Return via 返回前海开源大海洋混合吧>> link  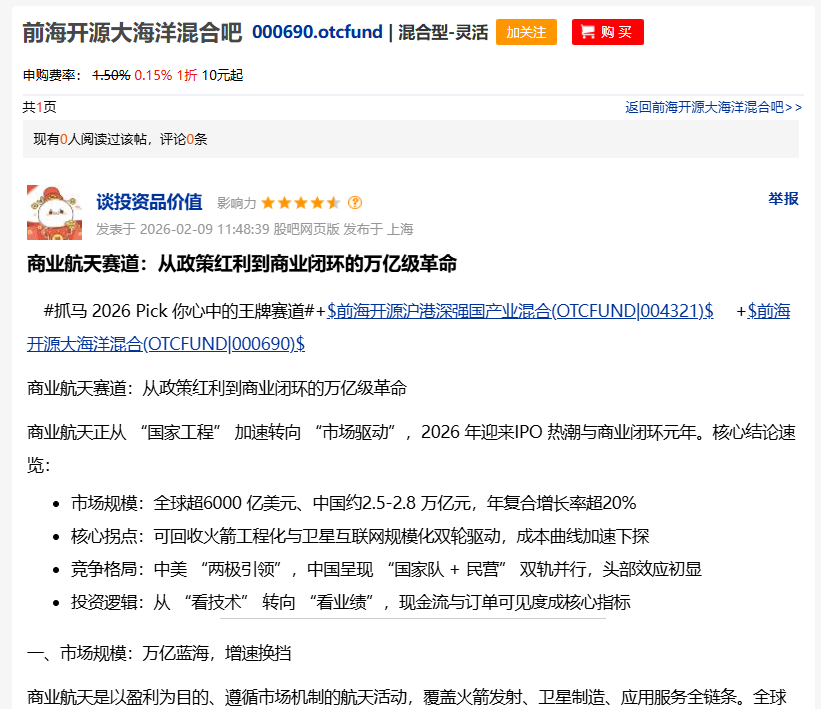tap(713, 107)
